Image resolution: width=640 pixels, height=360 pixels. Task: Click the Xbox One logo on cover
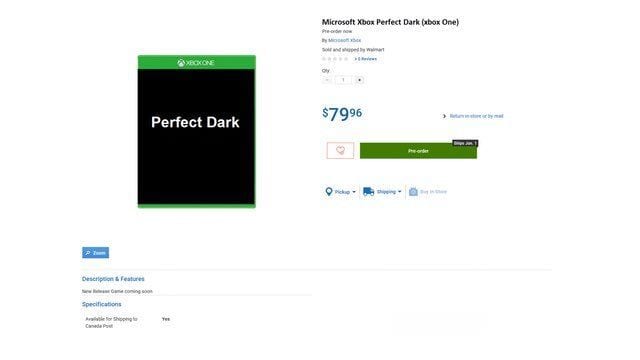(196, 63)
